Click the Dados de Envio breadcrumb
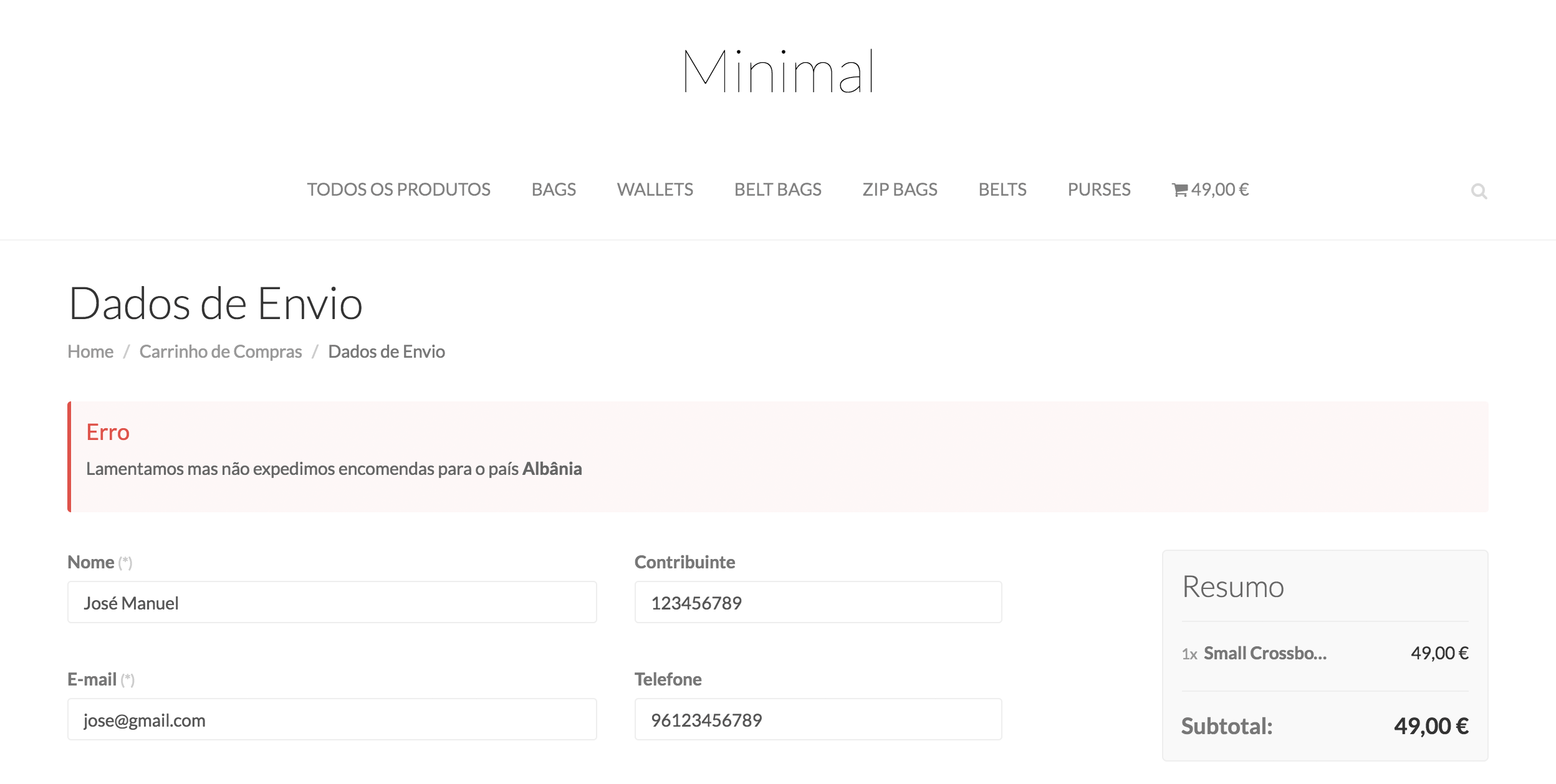Screen dimensions: 1556x784 (x=387, y=351)
